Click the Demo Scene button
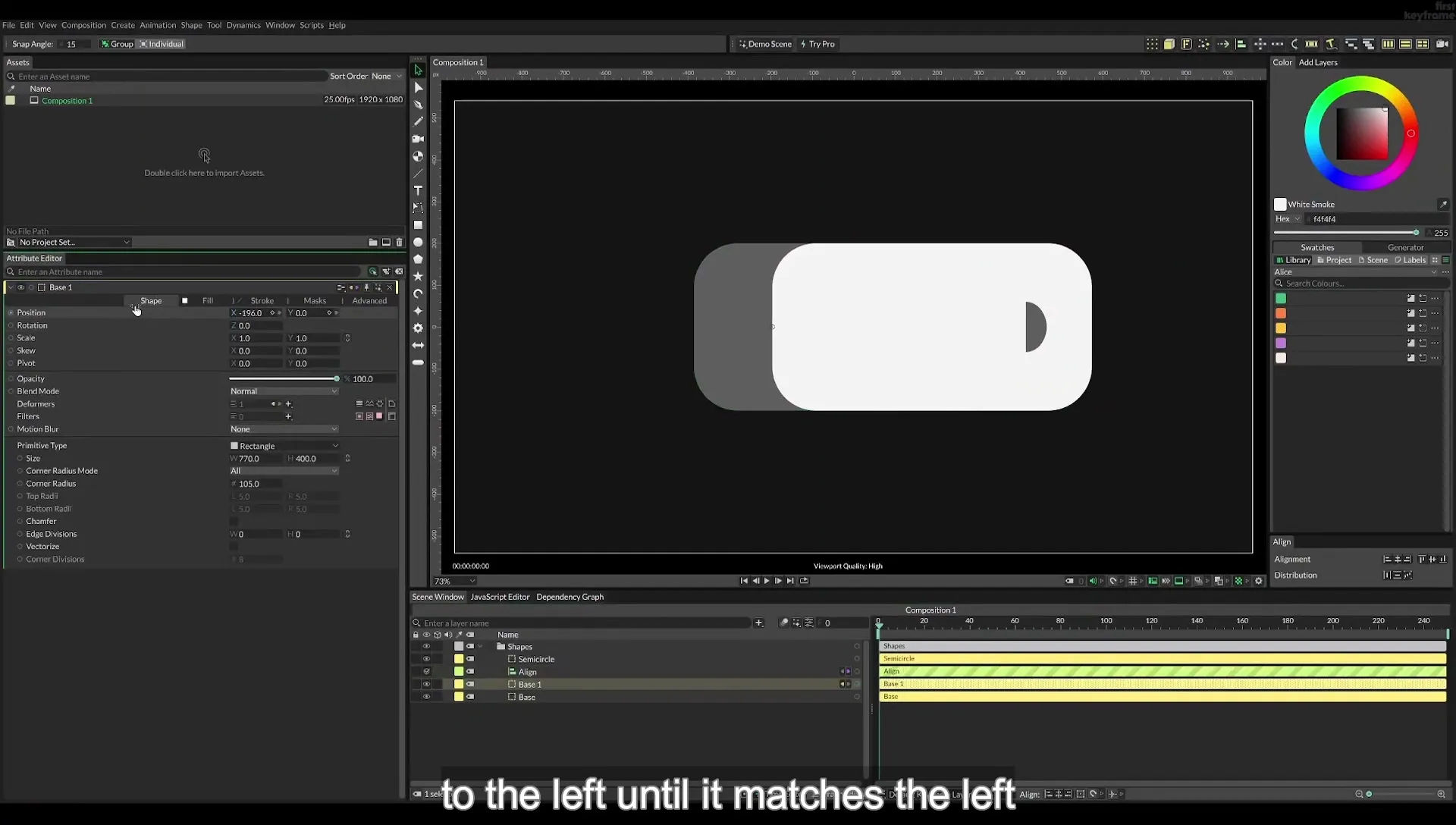 tap(765, 44)
